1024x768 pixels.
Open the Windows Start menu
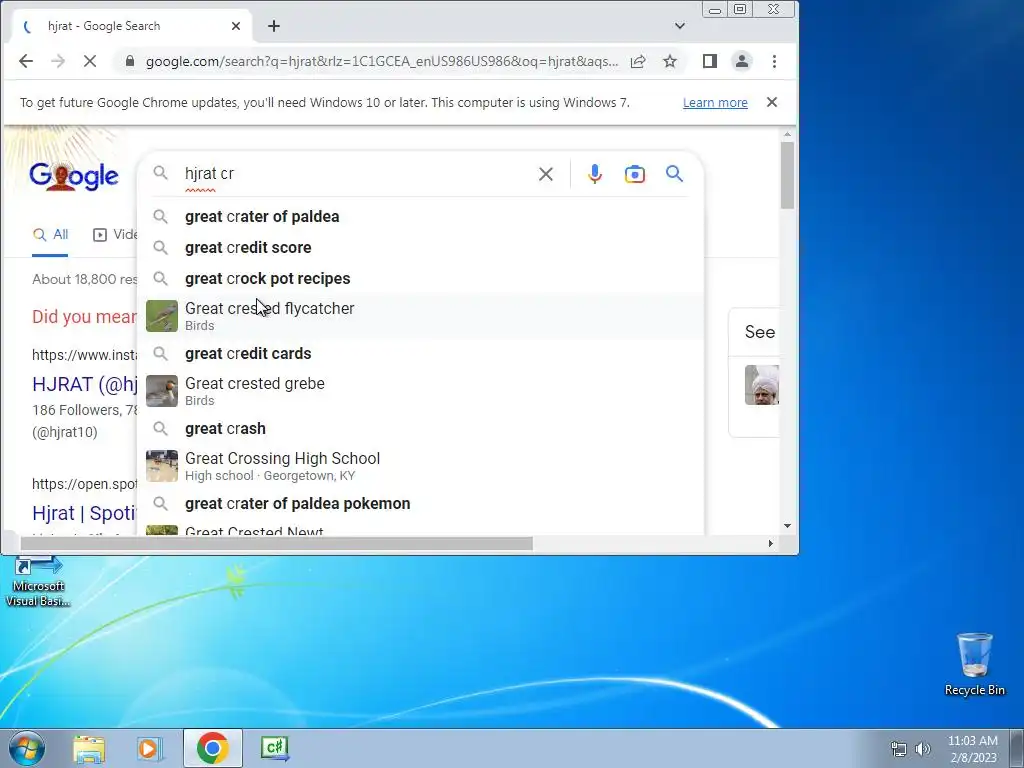pos(26,748)
